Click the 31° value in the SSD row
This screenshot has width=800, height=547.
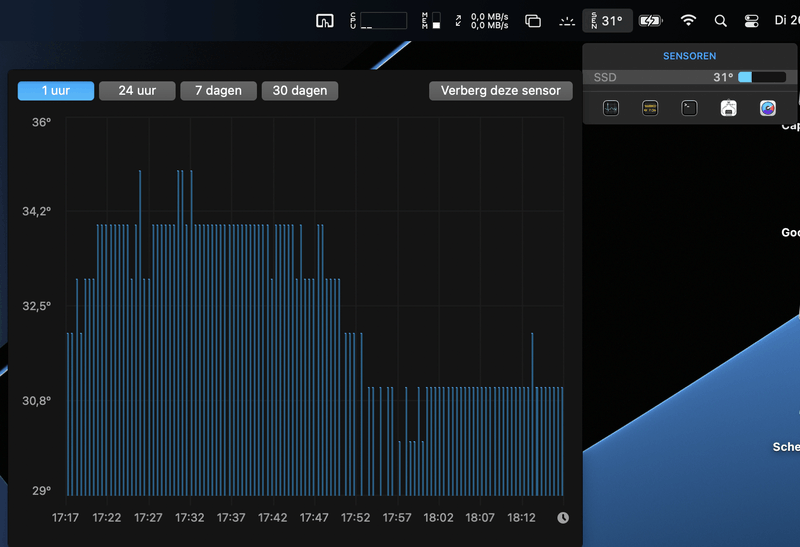[x=723, y=78]
